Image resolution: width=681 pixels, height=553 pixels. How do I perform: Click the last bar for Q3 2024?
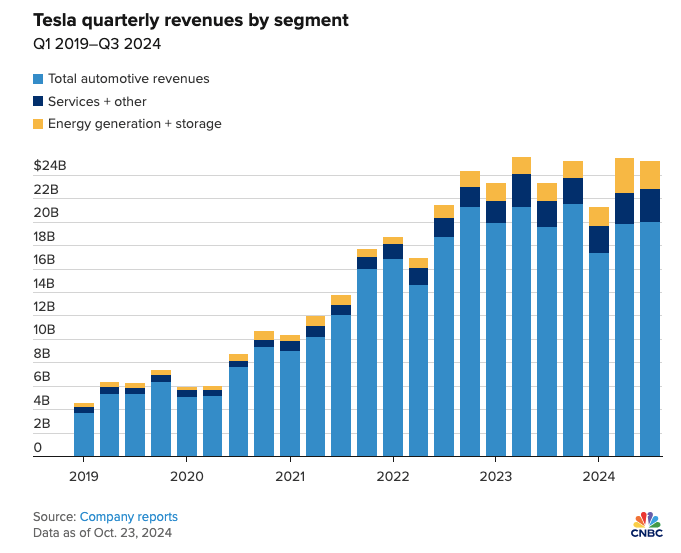click(x=650, y=308)
